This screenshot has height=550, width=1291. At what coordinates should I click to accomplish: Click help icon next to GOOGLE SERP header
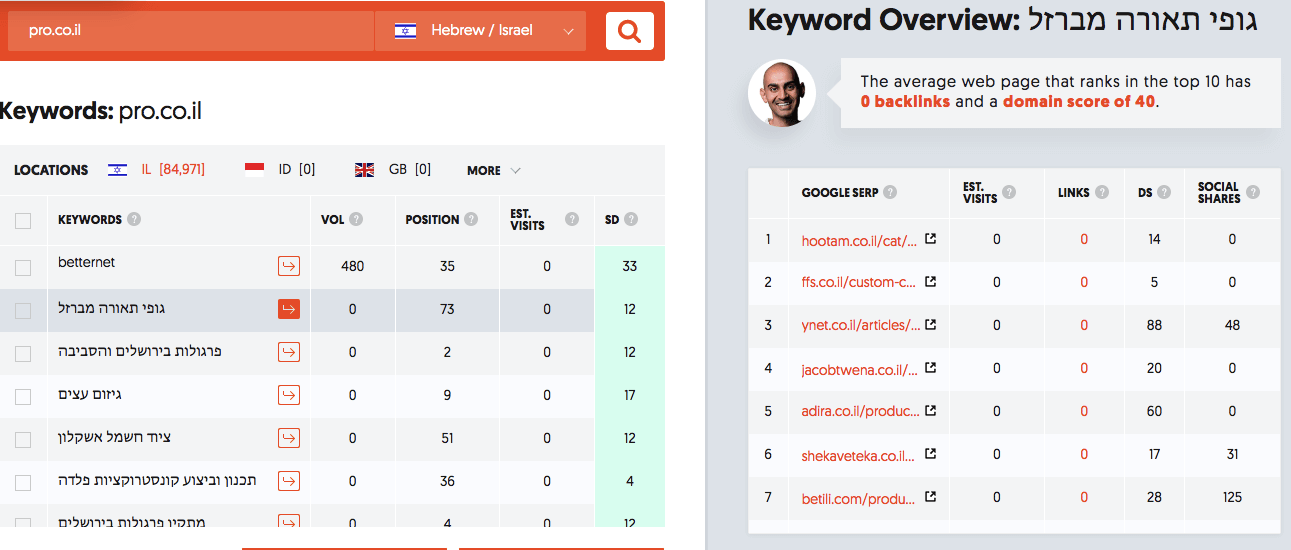coord(890,193)
